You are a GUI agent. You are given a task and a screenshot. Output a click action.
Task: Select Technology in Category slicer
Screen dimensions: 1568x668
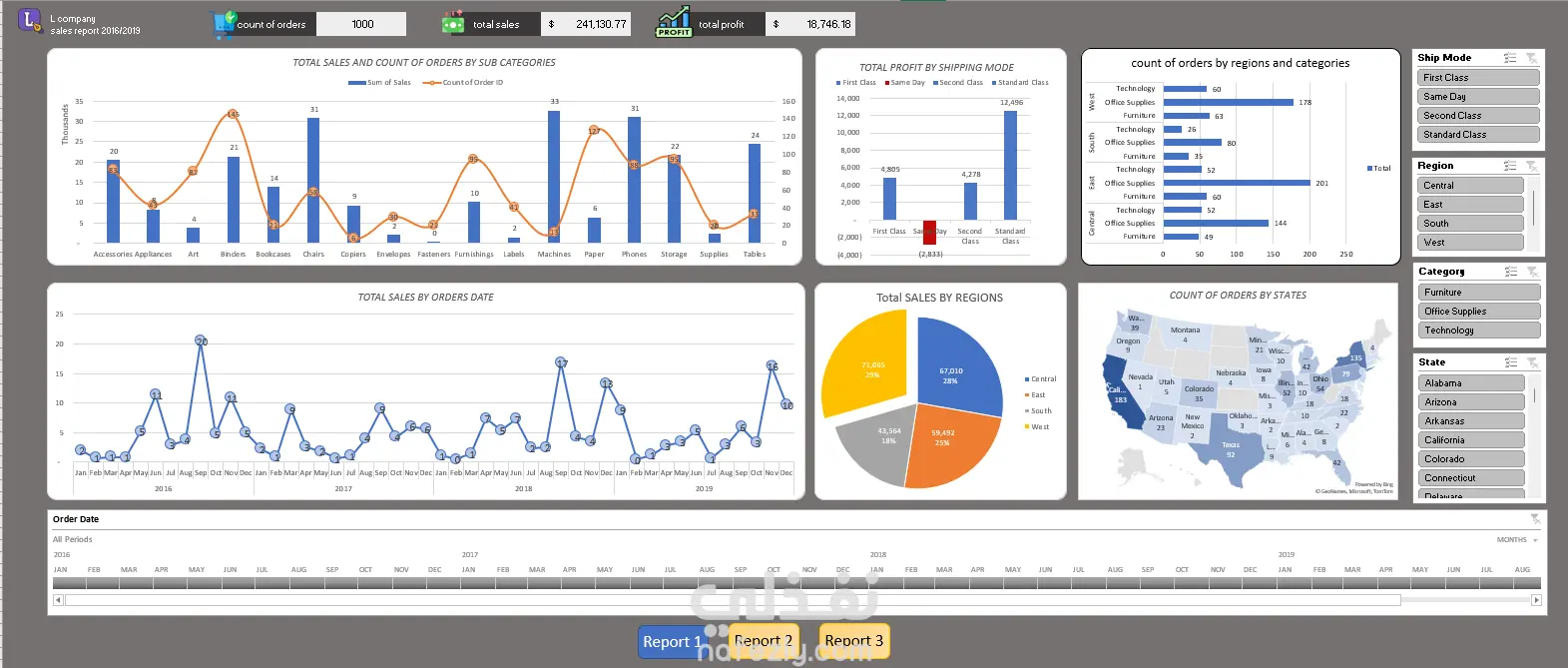1479,331
